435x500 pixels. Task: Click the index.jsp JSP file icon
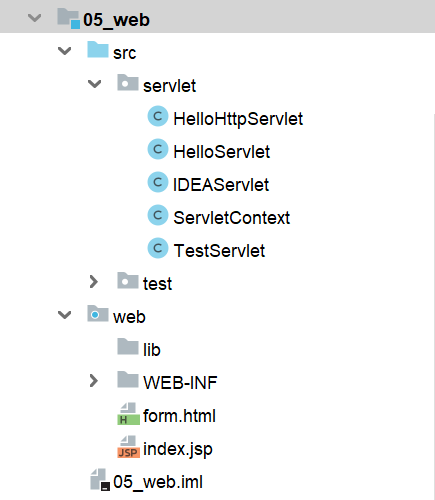tap(128, 447)
